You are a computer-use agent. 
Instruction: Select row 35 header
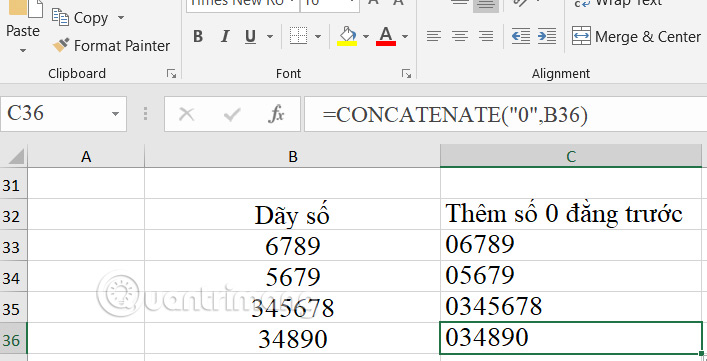[14, 307]
